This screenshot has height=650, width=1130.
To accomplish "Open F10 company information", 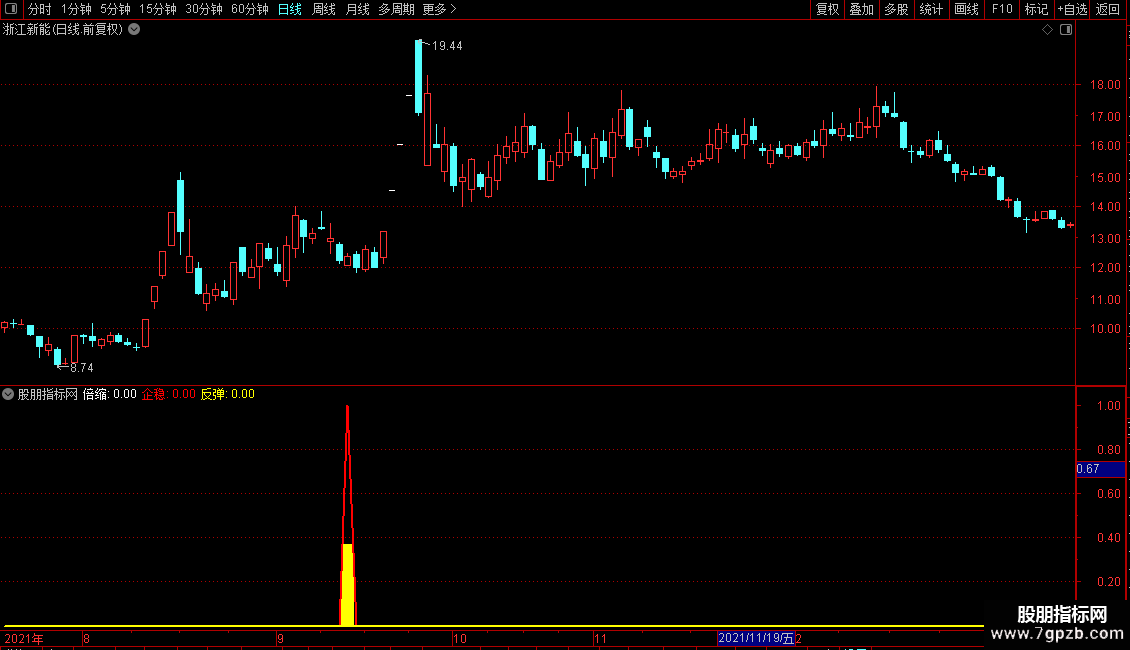I will point(1002,9).
